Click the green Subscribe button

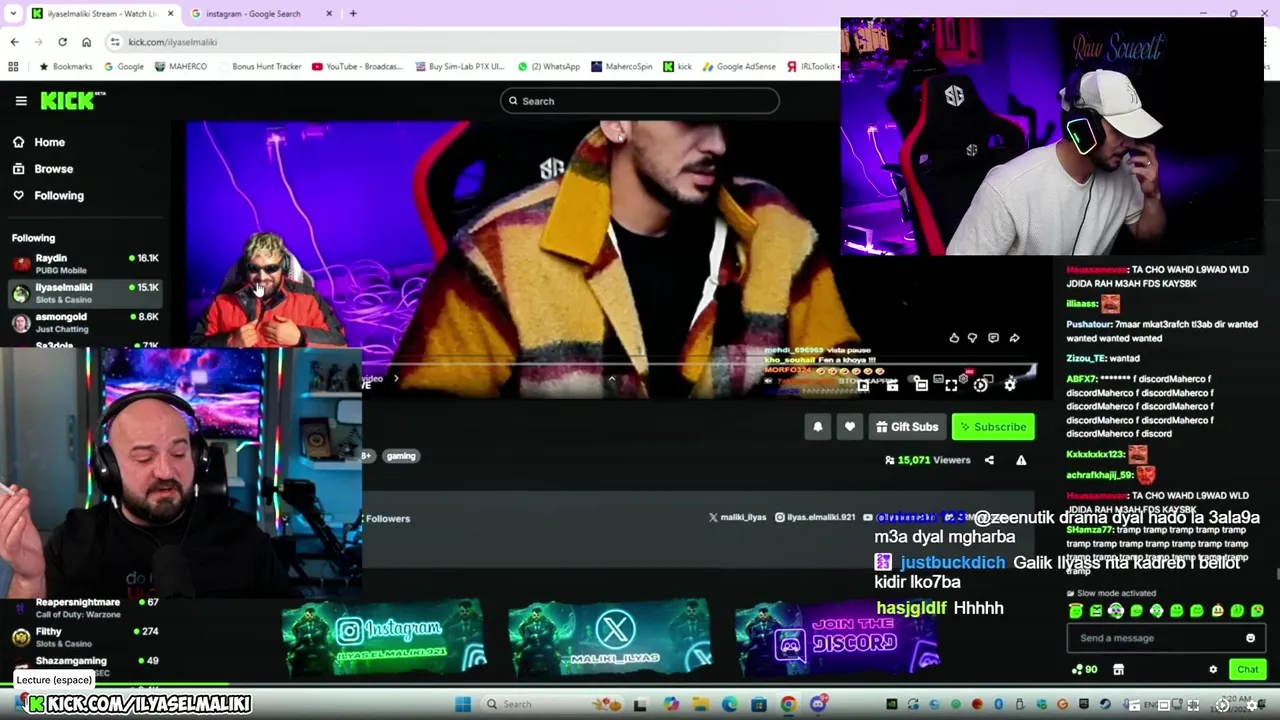pyautogui.click(x=993, y=427)
